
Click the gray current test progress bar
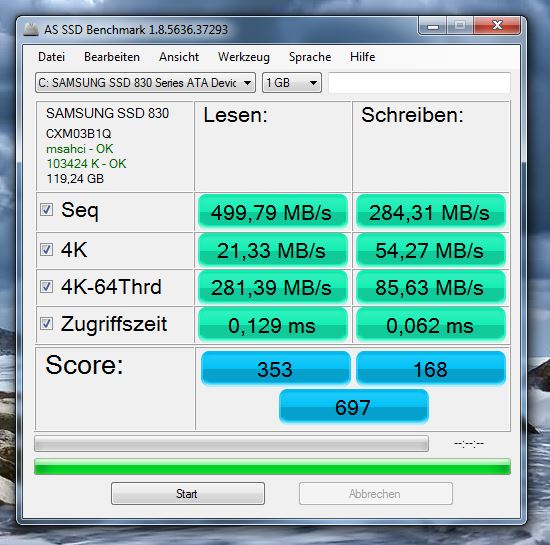pos(231,444)
